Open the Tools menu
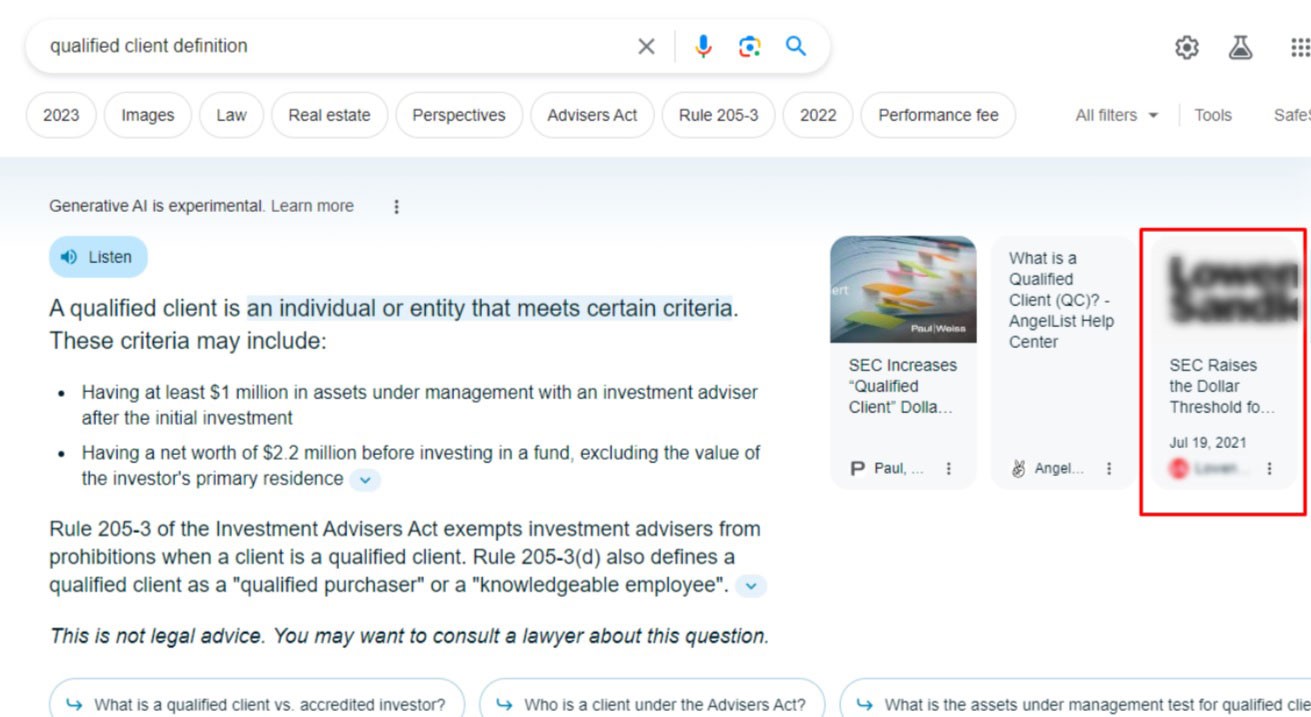Viewport: 1311px width, 717px height. 1213,115
